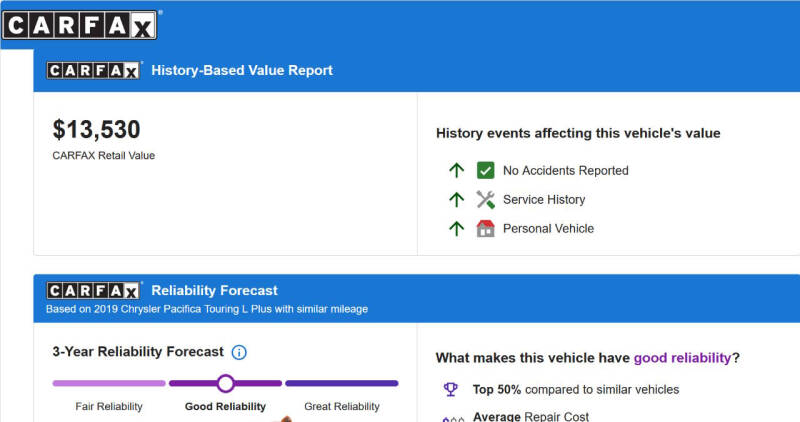
Task: Click the green checkmark next to No Accidents Reported
Action: (x=485, y=170)
